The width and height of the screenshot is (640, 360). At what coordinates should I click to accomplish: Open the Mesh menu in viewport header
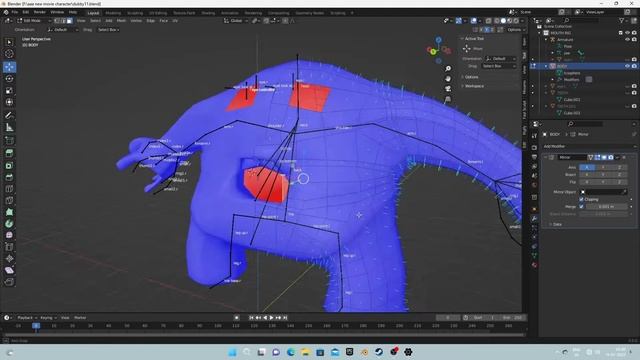pyautogui.click(x=122, y=20)
